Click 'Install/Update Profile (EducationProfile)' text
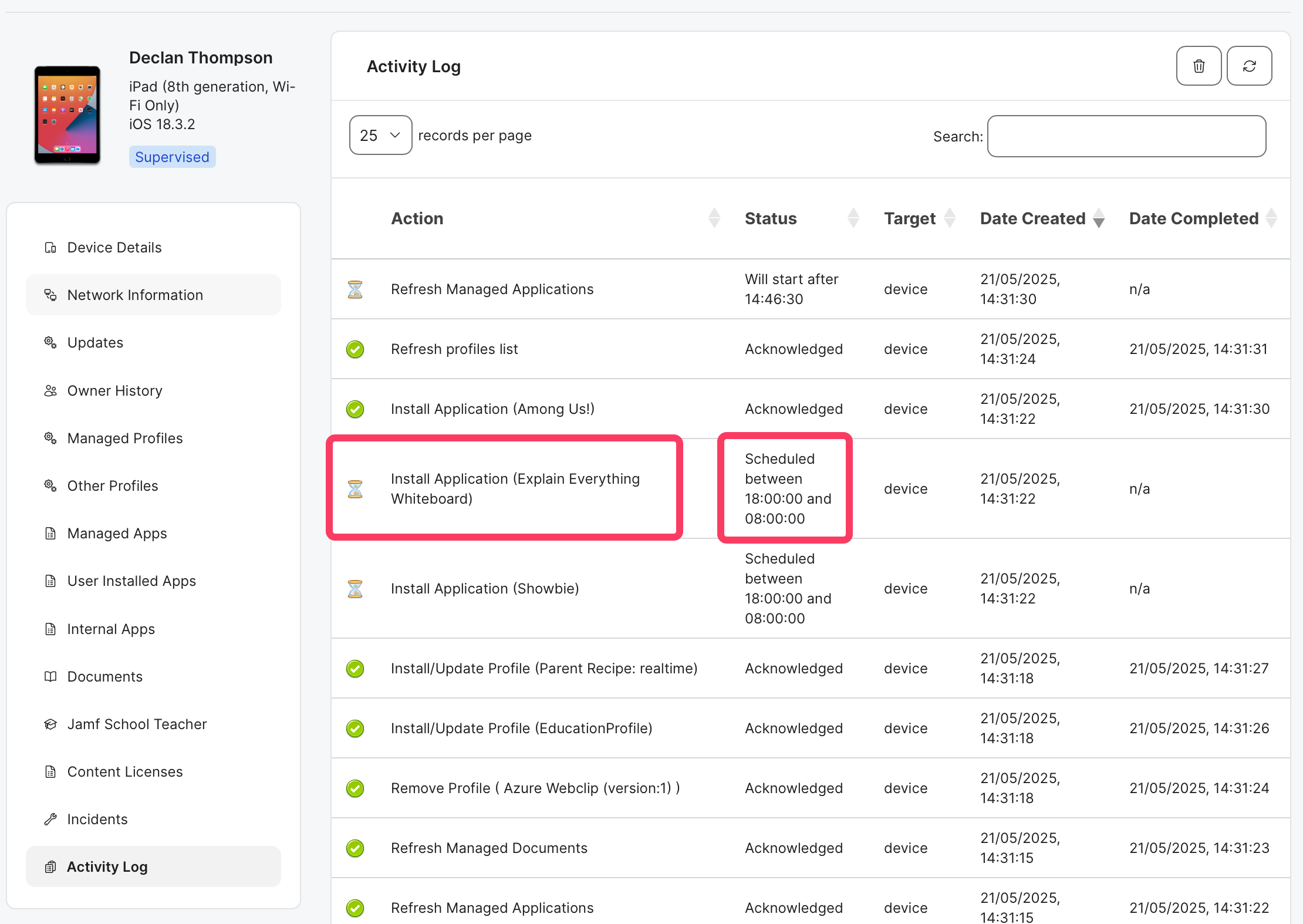Screen dimensions: 1303x924 pyautogui.click(x=521, y=729)
